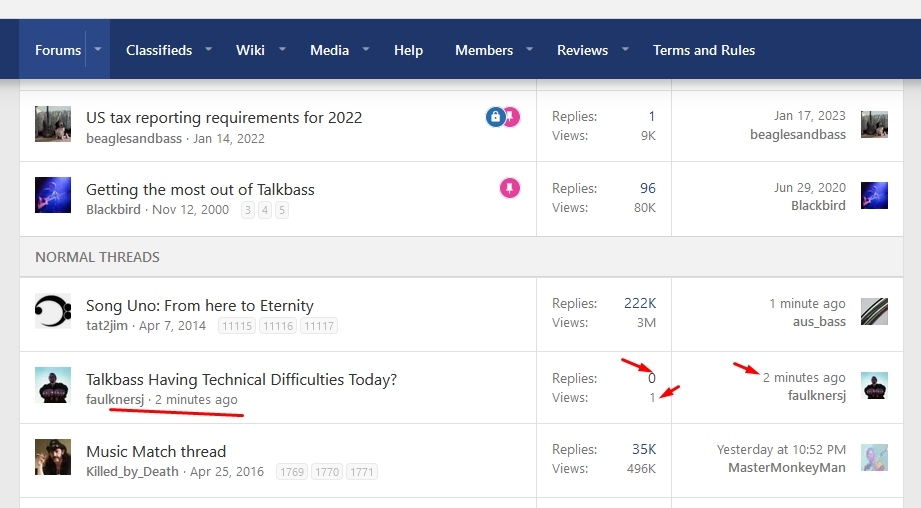Click beaglesandbass avatar beside US tax thread title
Viewport: 921px width, 508px height.
[53, 124]
